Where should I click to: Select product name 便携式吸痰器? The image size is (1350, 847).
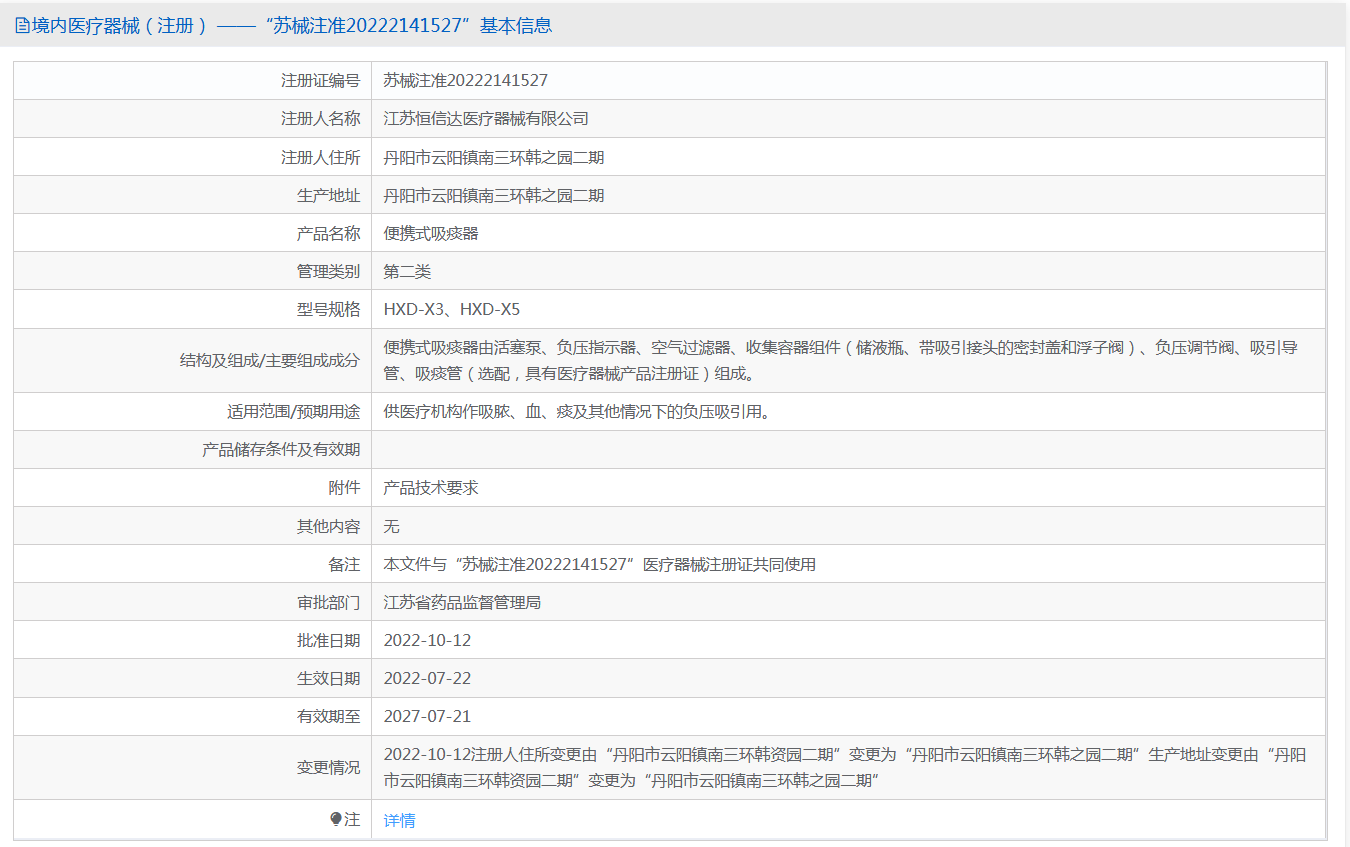(431, 233)
